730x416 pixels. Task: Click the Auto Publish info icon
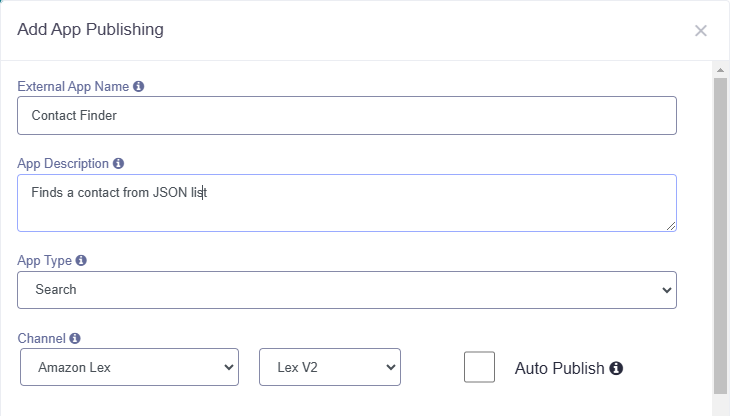click(616, 368)
